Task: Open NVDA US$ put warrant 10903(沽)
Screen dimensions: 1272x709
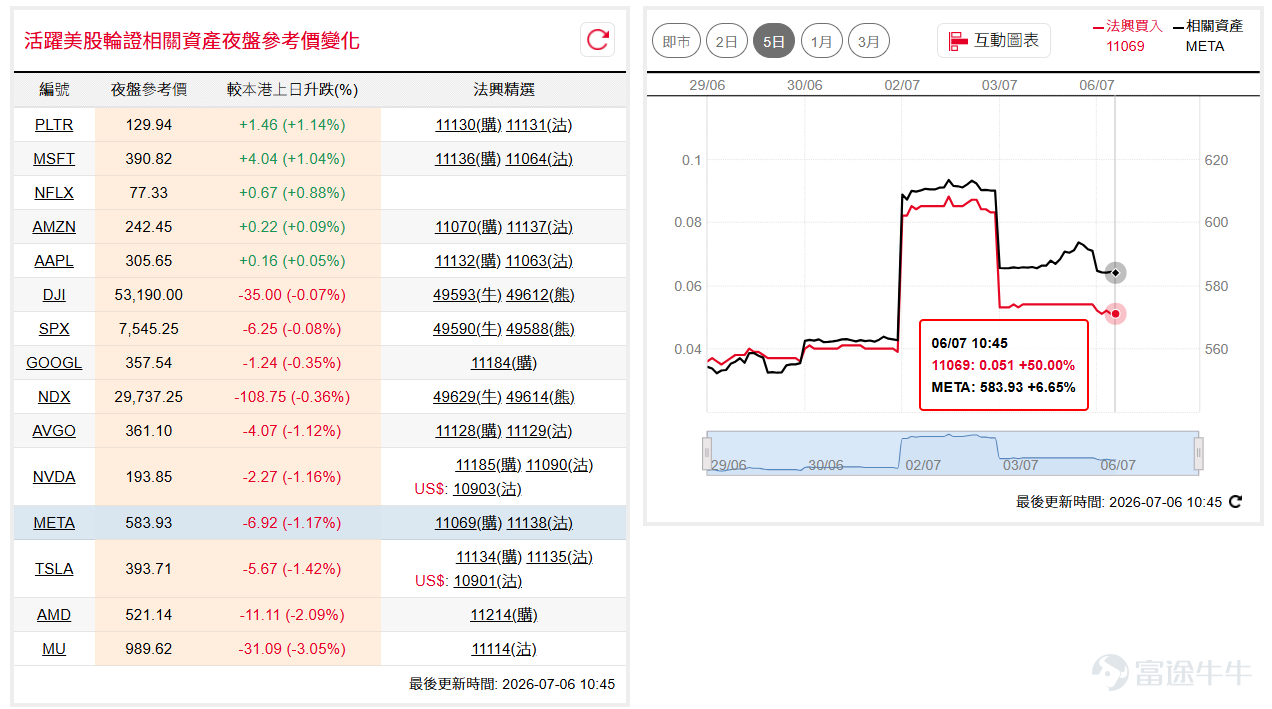Action: (487, 489)
